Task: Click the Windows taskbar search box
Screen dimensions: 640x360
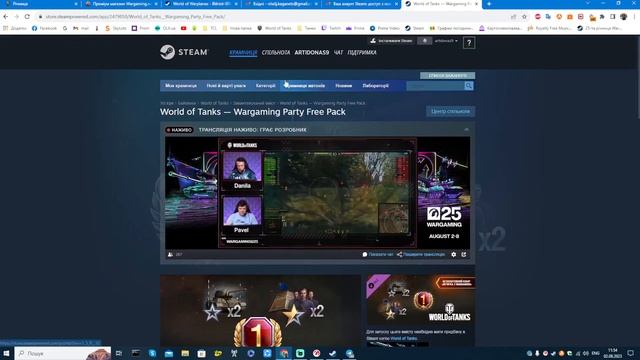Action: coord(63,353)
